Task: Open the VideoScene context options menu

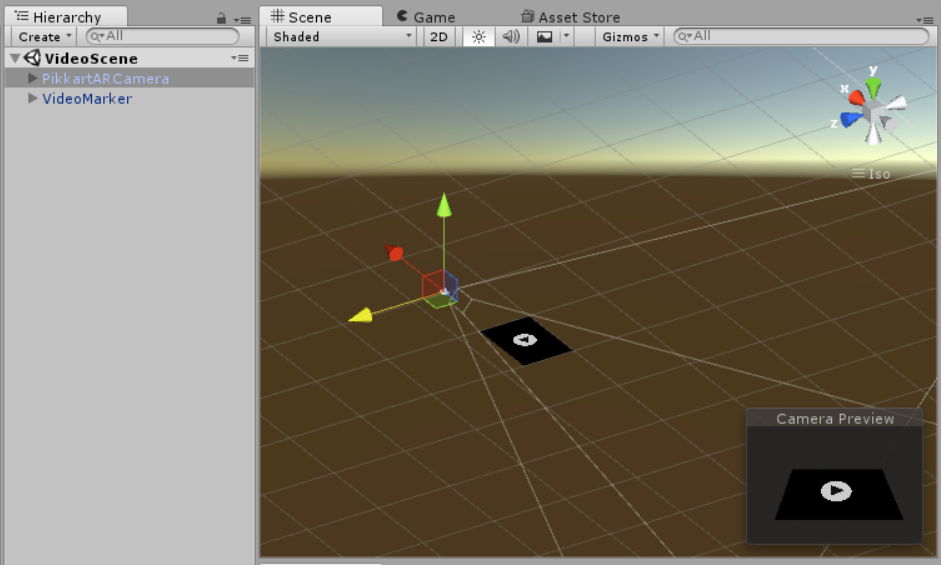Action: click(240, 58)
